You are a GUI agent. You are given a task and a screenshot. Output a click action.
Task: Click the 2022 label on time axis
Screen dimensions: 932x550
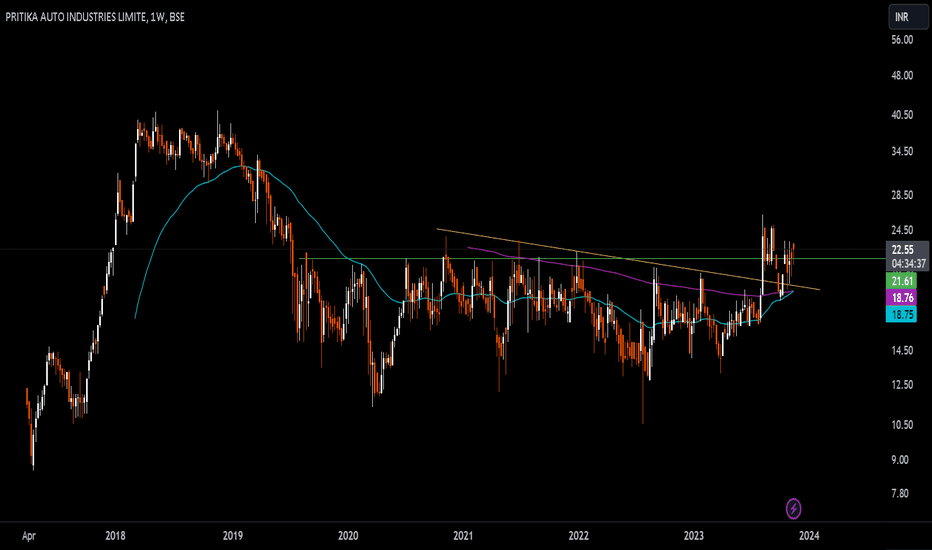coord(578,536)
